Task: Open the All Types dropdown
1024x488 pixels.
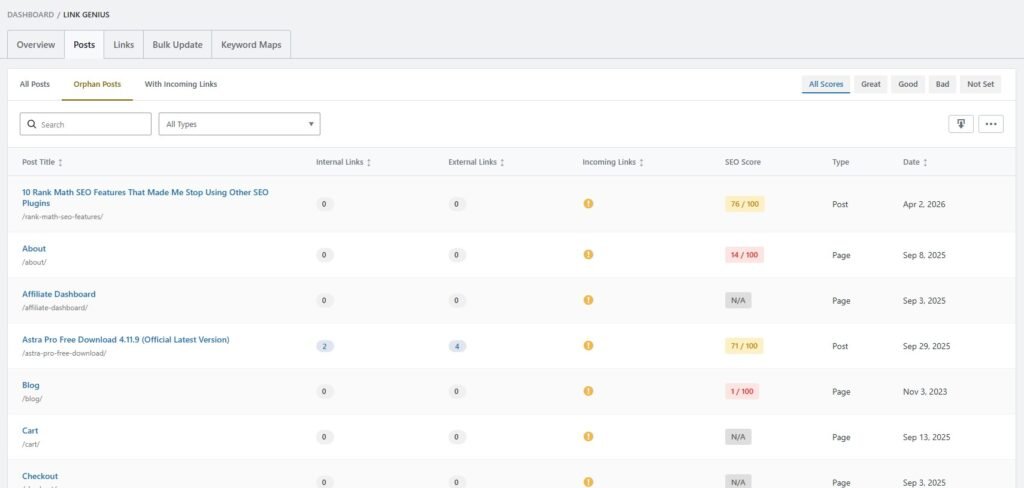Action: coord(239,124)
